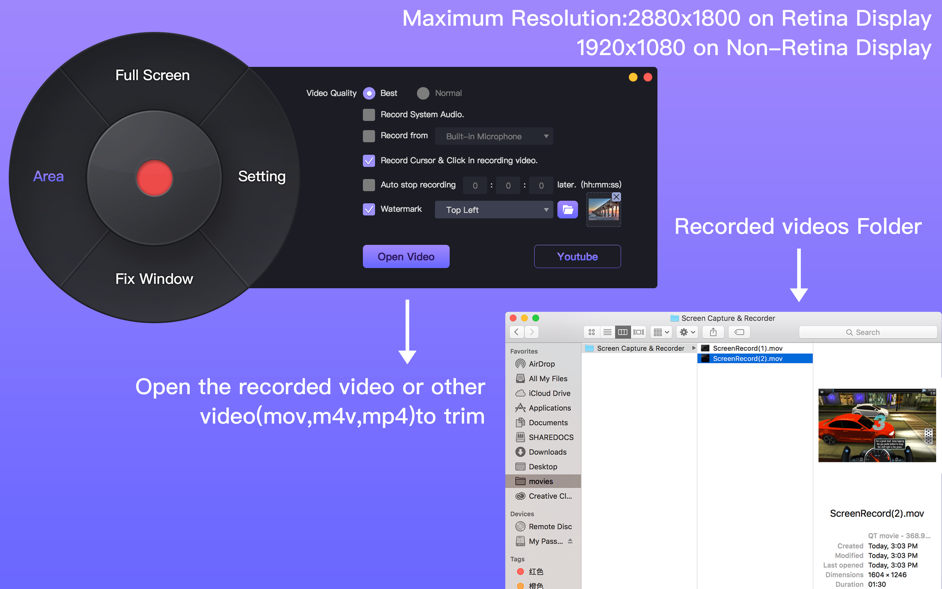Close recorder with the red button
Screen dimensions: 942x589
[648, 77]
